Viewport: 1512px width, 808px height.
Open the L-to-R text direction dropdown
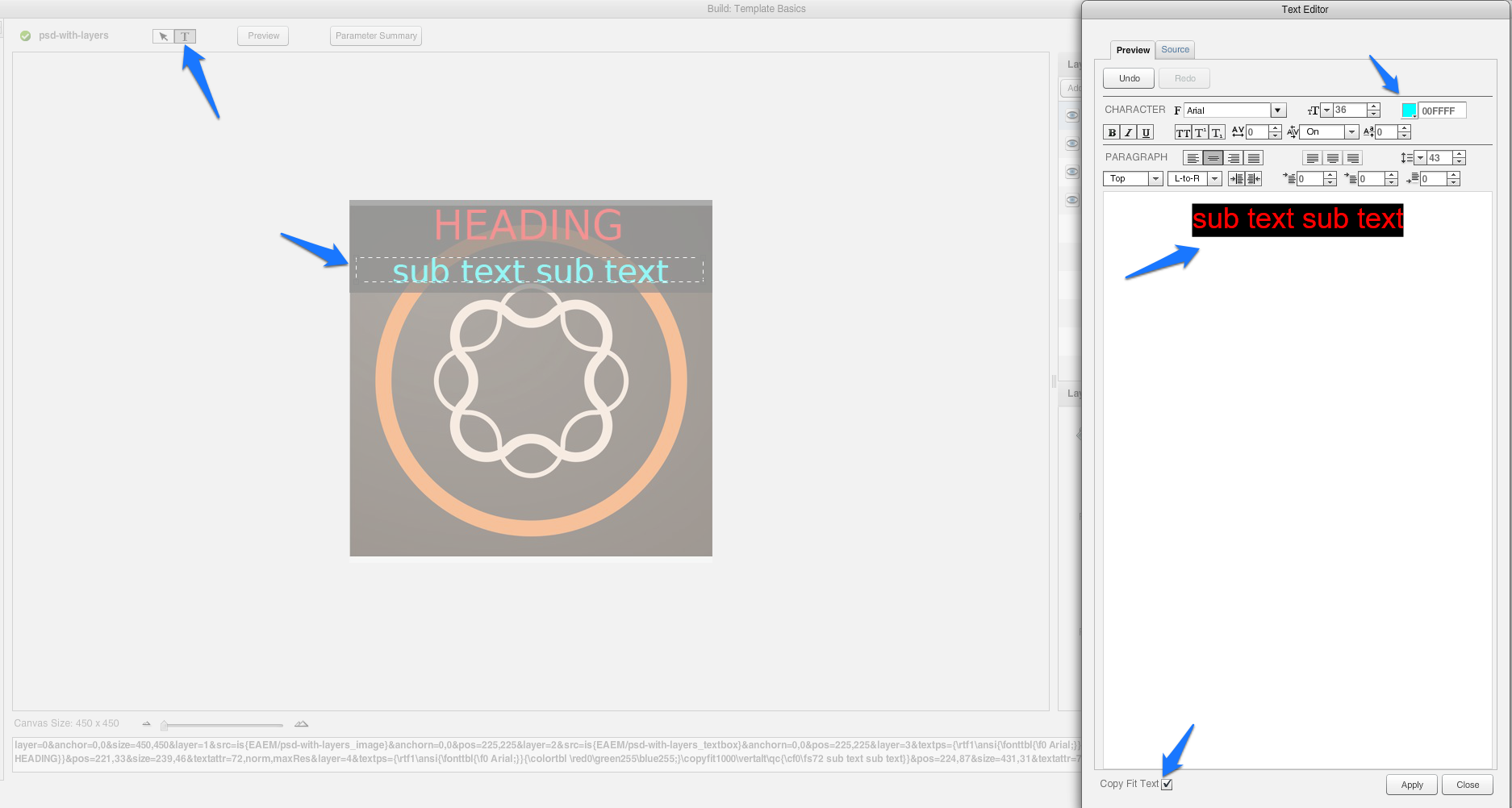(1214, 178)
